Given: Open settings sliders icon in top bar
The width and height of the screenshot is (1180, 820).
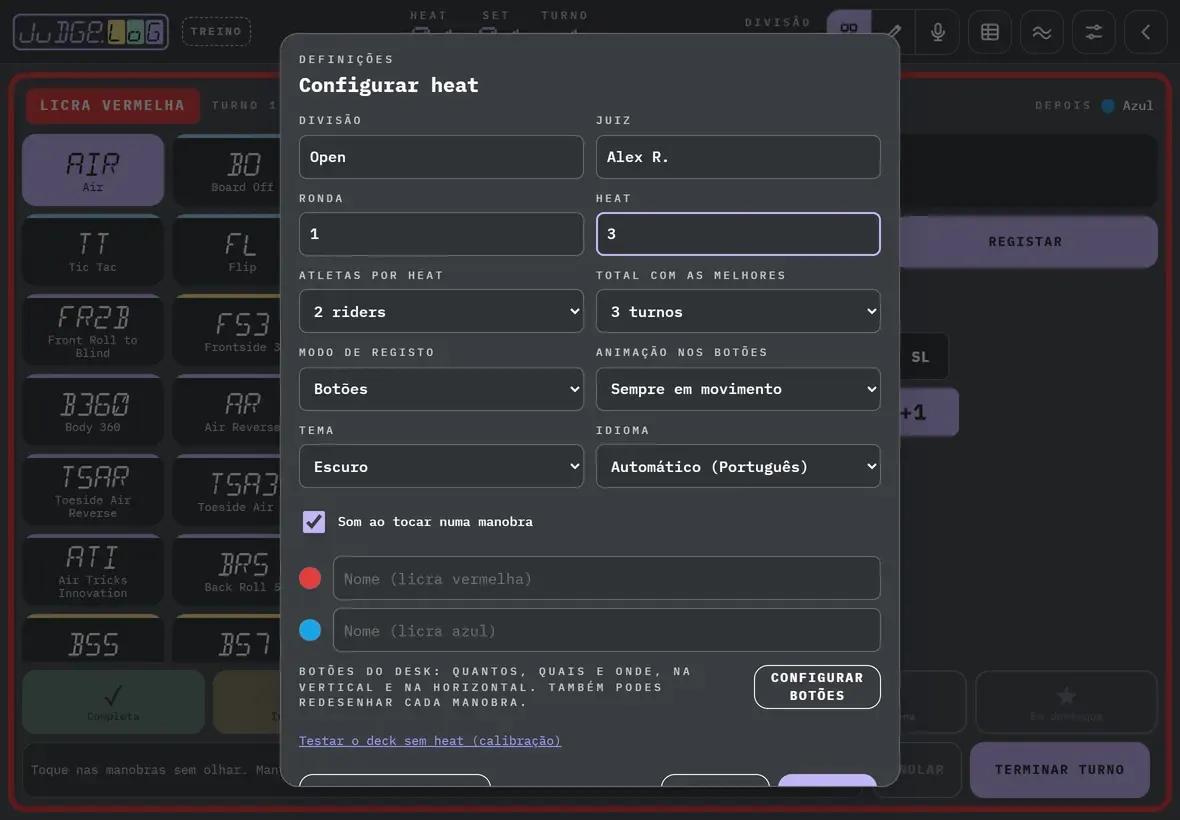Looking at the screenshot, I should click(1093, 32).
